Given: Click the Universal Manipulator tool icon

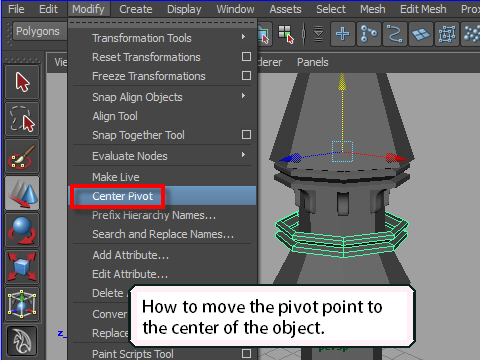Looking at the screenshot, I should [22, 304].
